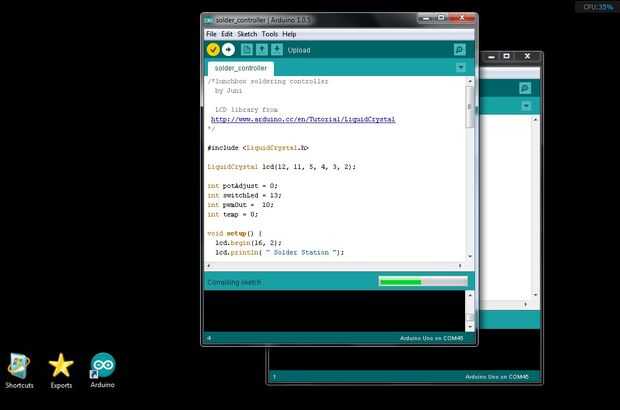Screen dimensions: 620x410
Task: Follow the arduino.cc LiquidCrystal tutorial link
Action: [303, 119]
